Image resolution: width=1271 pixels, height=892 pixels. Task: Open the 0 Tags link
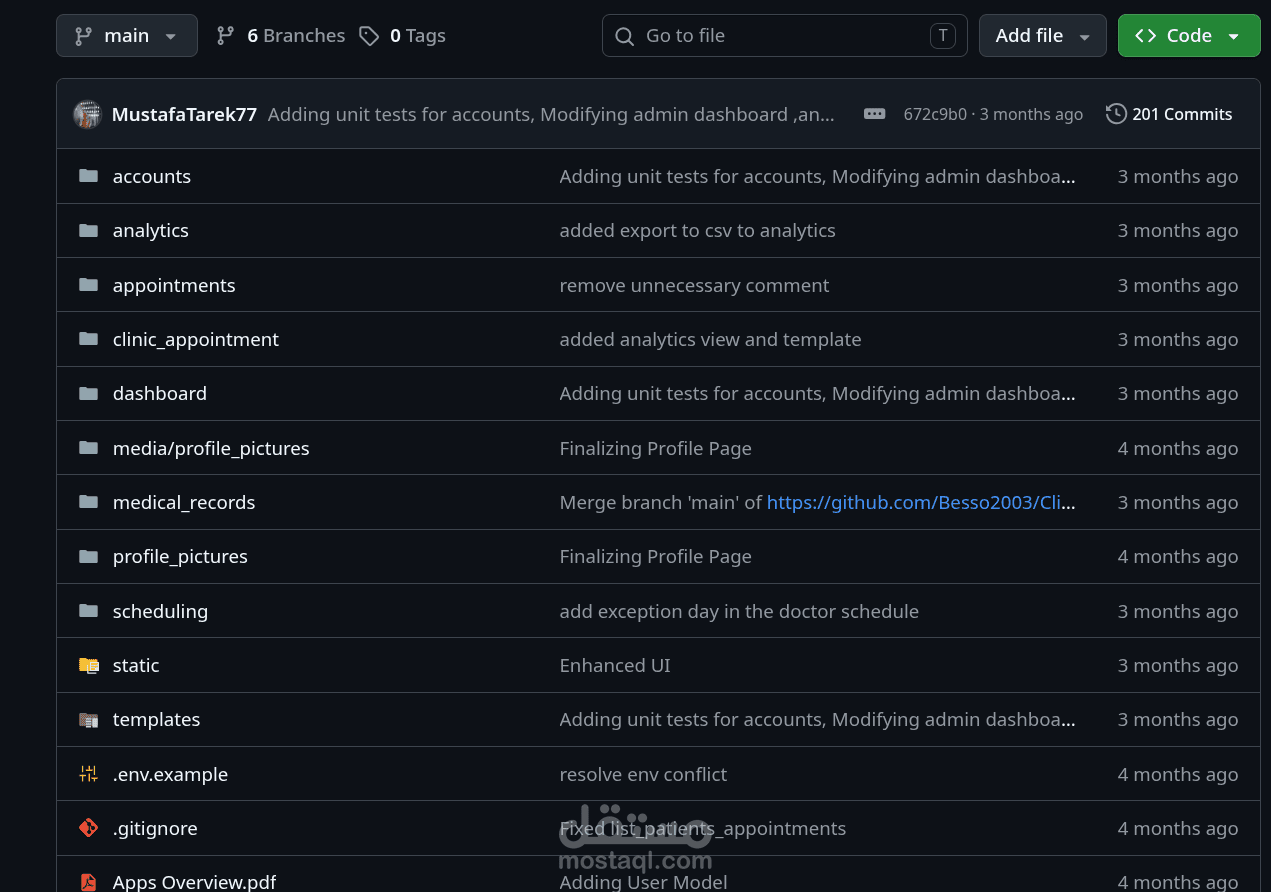click(x=403, y=36)
